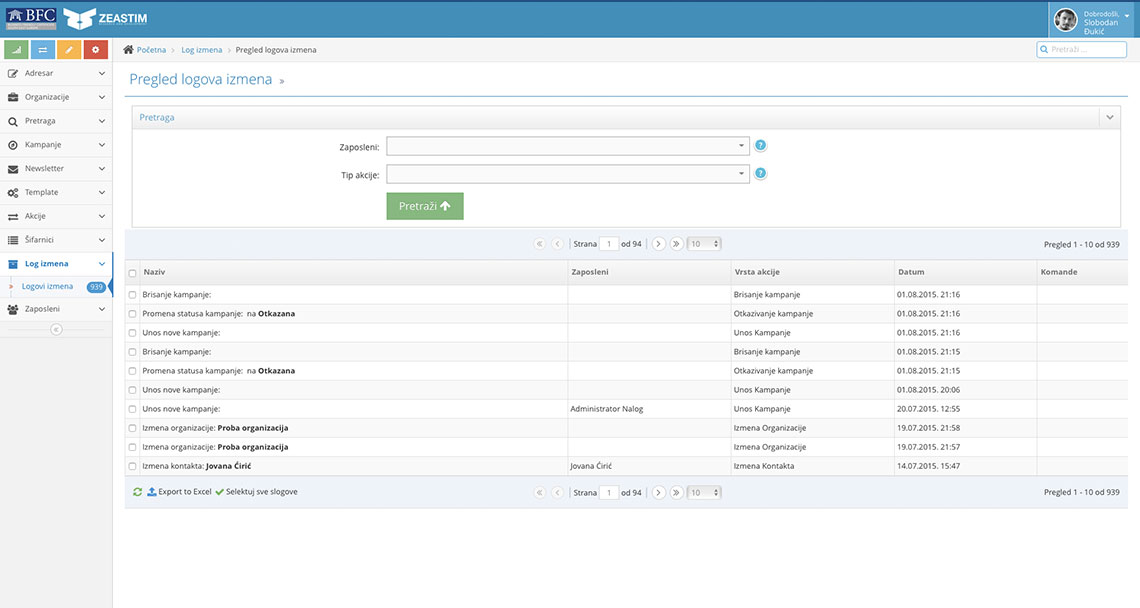Open top pager rows-per-page selector
Viewport: 1140px width, 608px height.
(x=705, y=244)
